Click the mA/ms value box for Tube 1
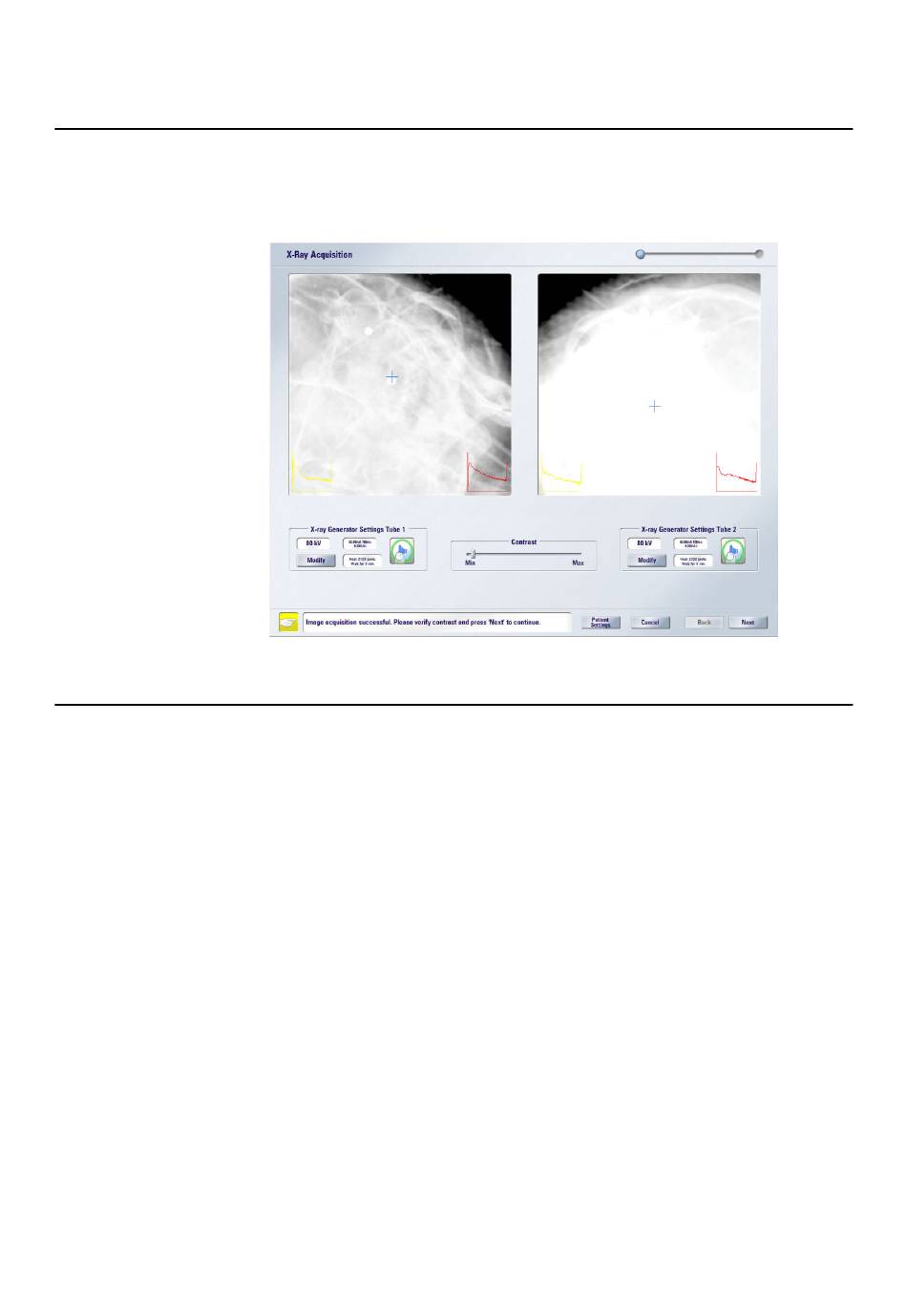 tap(361, 543)
